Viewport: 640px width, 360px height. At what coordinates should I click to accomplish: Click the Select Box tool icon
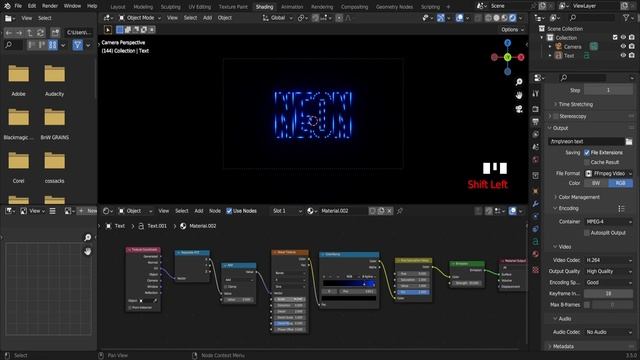(x=108, y=29)
